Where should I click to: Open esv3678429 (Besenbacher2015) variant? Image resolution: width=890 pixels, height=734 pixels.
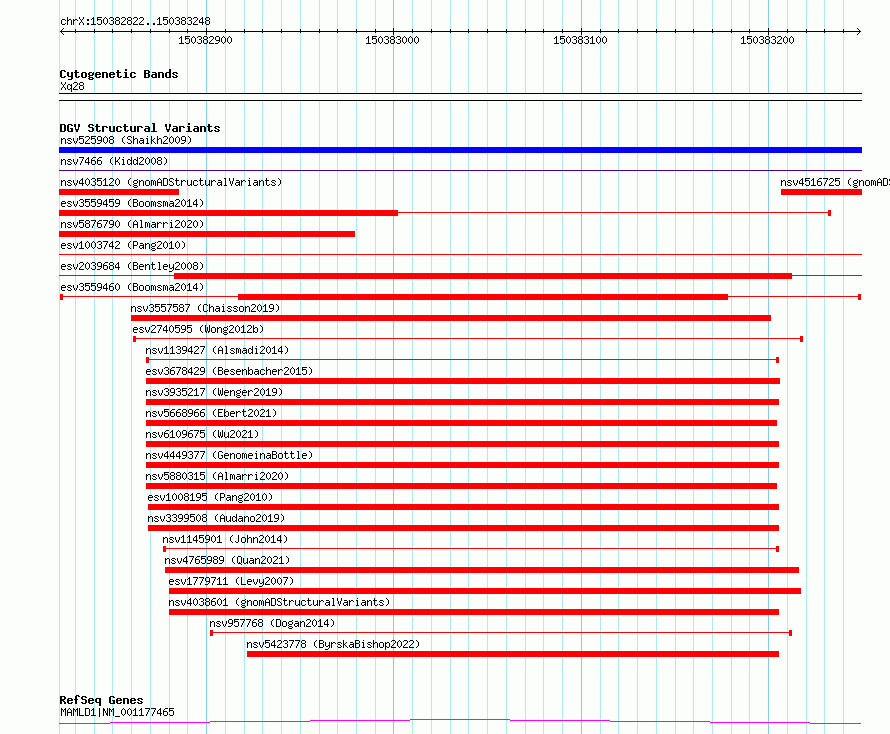pos(229,371)
